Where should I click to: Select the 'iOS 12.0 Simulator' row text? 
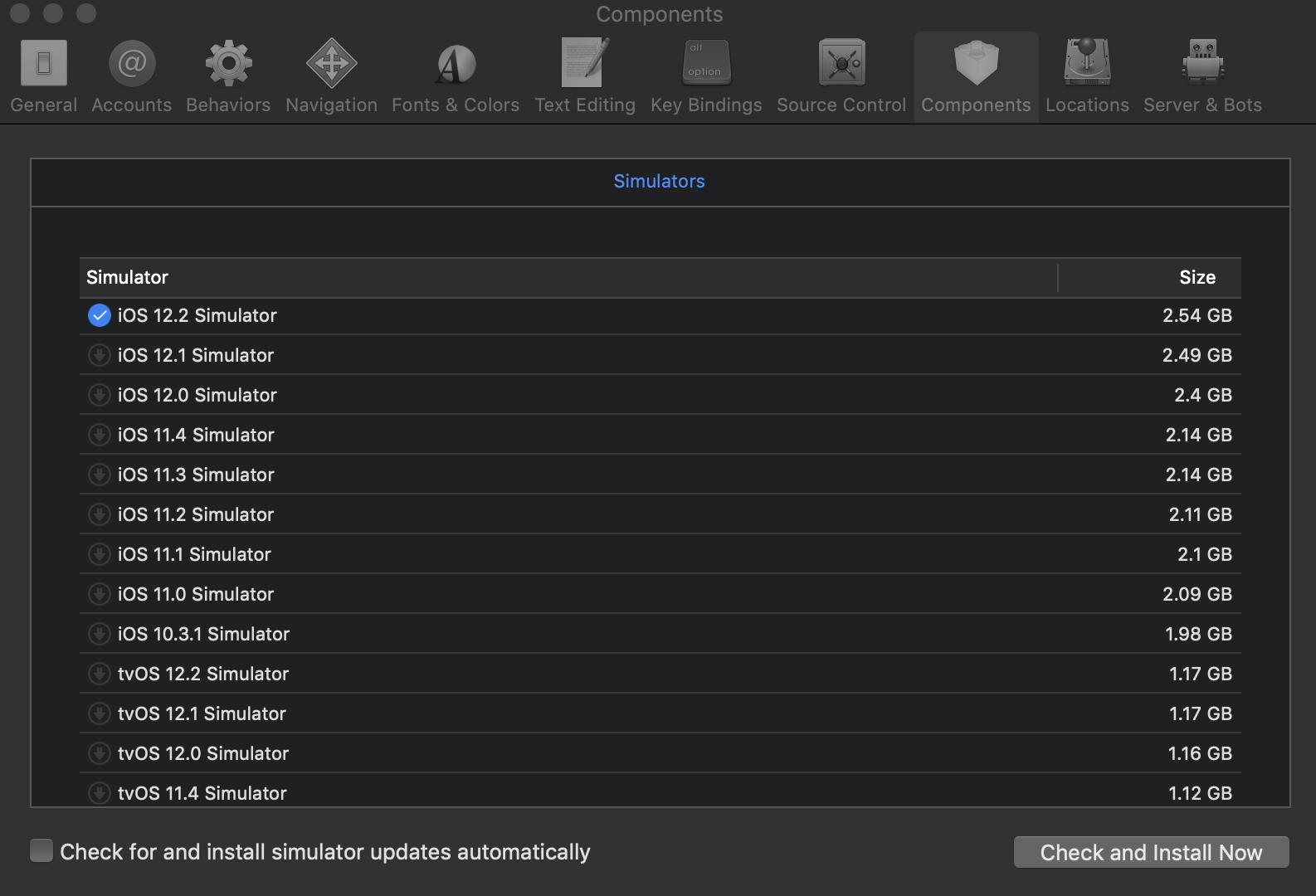pyautogui.click(x=197, y=395)
